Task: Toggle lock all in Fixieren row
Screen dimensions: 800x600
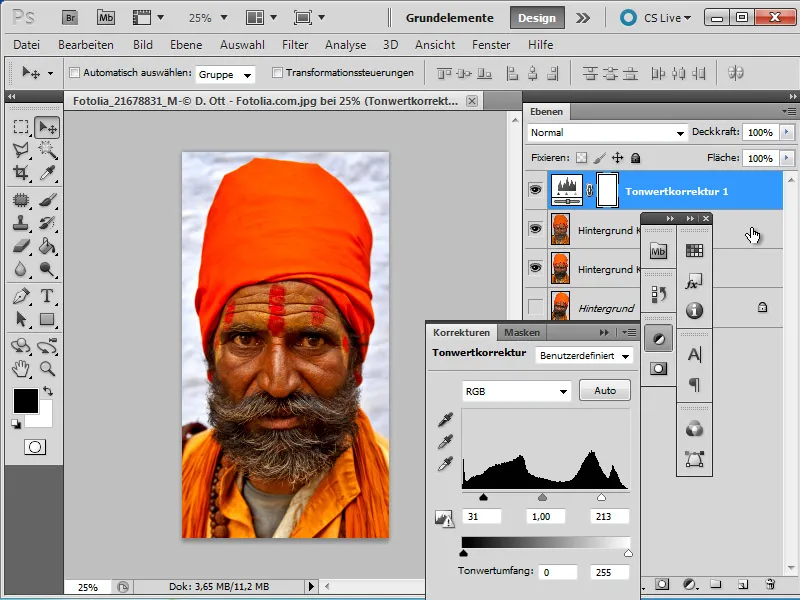Action: [x=635, y=158]
